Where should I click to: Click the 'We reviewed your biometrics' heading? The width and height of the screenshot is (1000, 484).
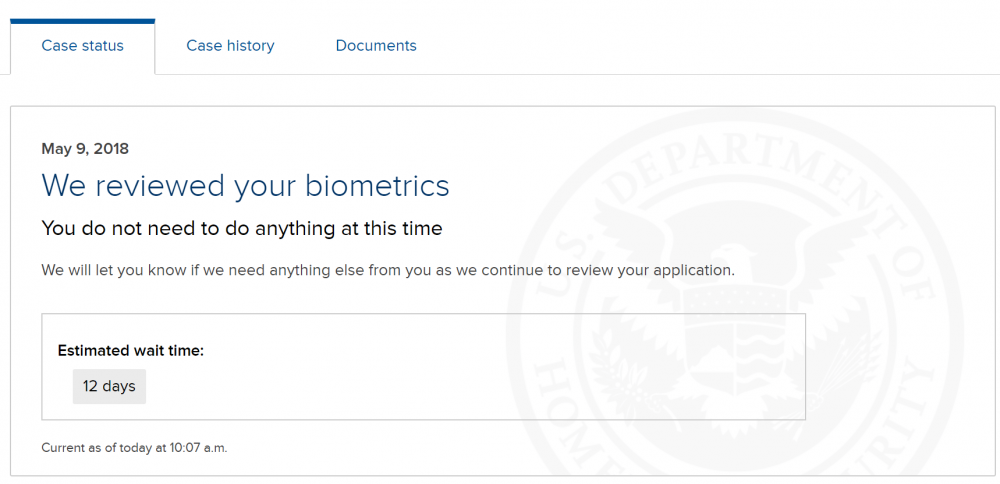[246, 186]
